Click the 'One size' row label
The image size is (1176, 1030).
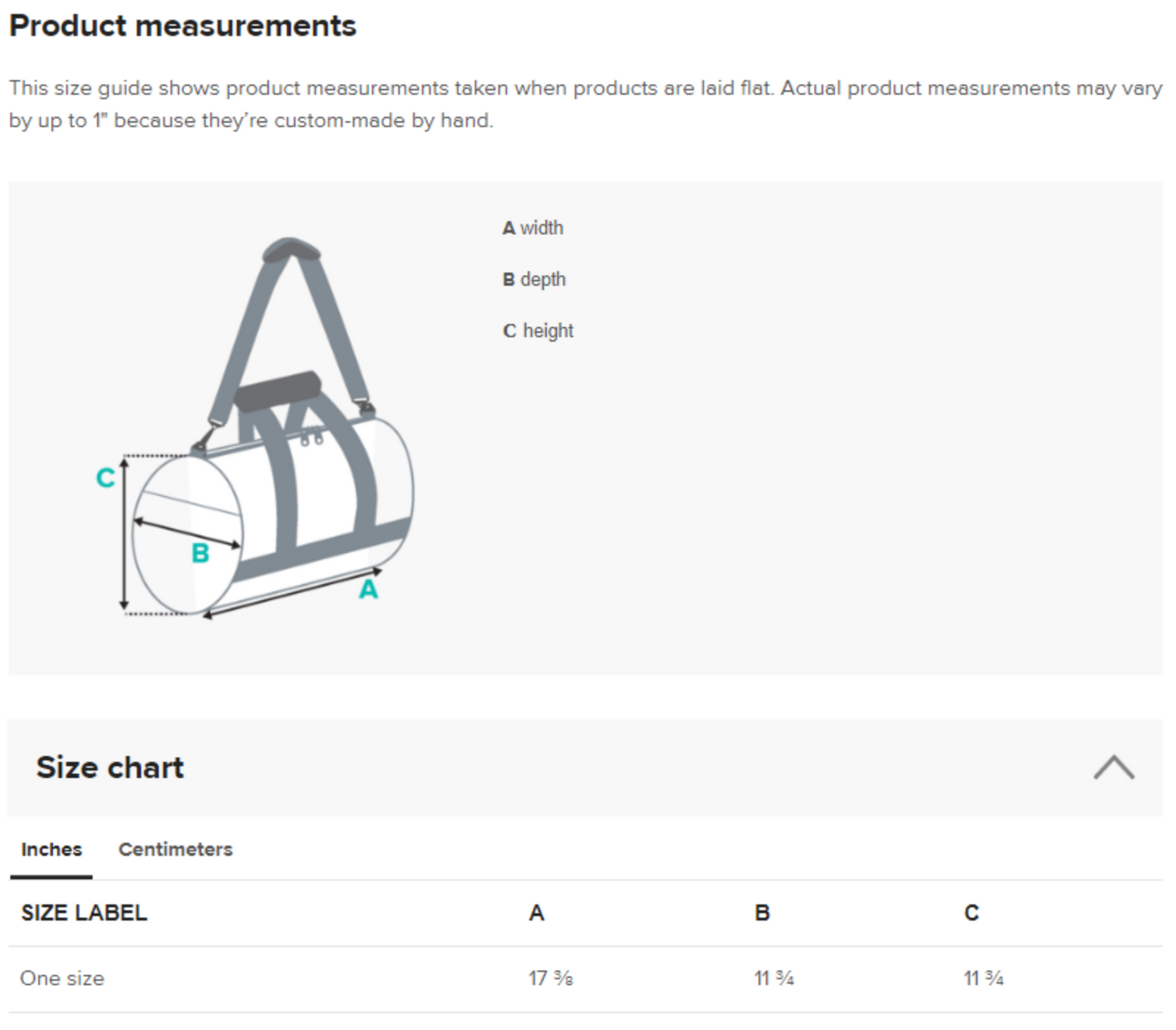pyautogui.click(x=63, y=978)
